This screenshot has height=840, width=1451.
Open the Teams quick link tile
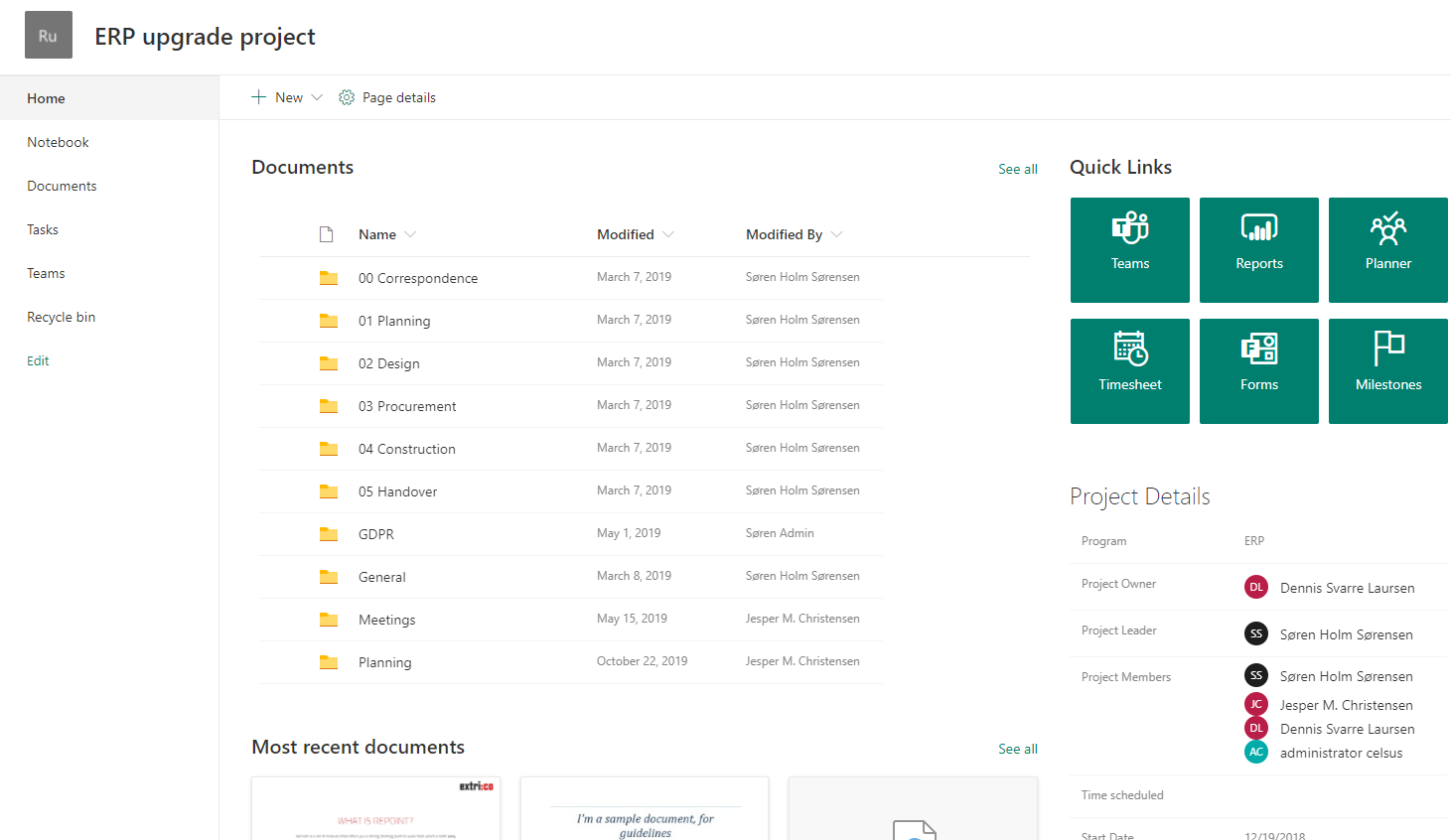click(x=1129, y=249)
